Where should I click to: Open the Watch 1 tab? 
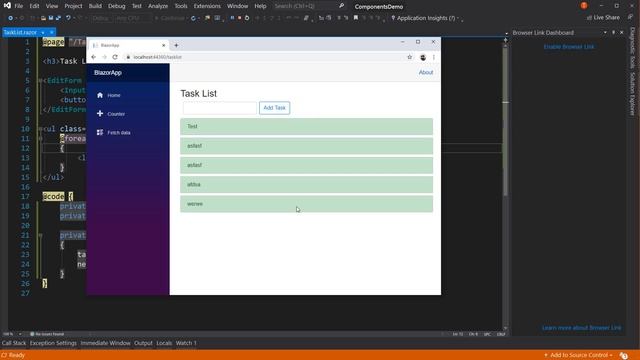tap(186, 343)
